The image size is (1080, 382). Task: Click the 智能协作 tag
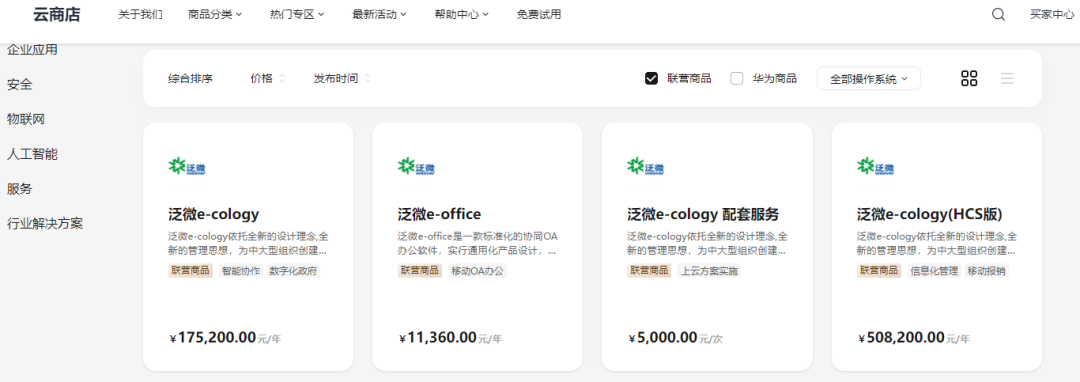click(x=241, y=270)
